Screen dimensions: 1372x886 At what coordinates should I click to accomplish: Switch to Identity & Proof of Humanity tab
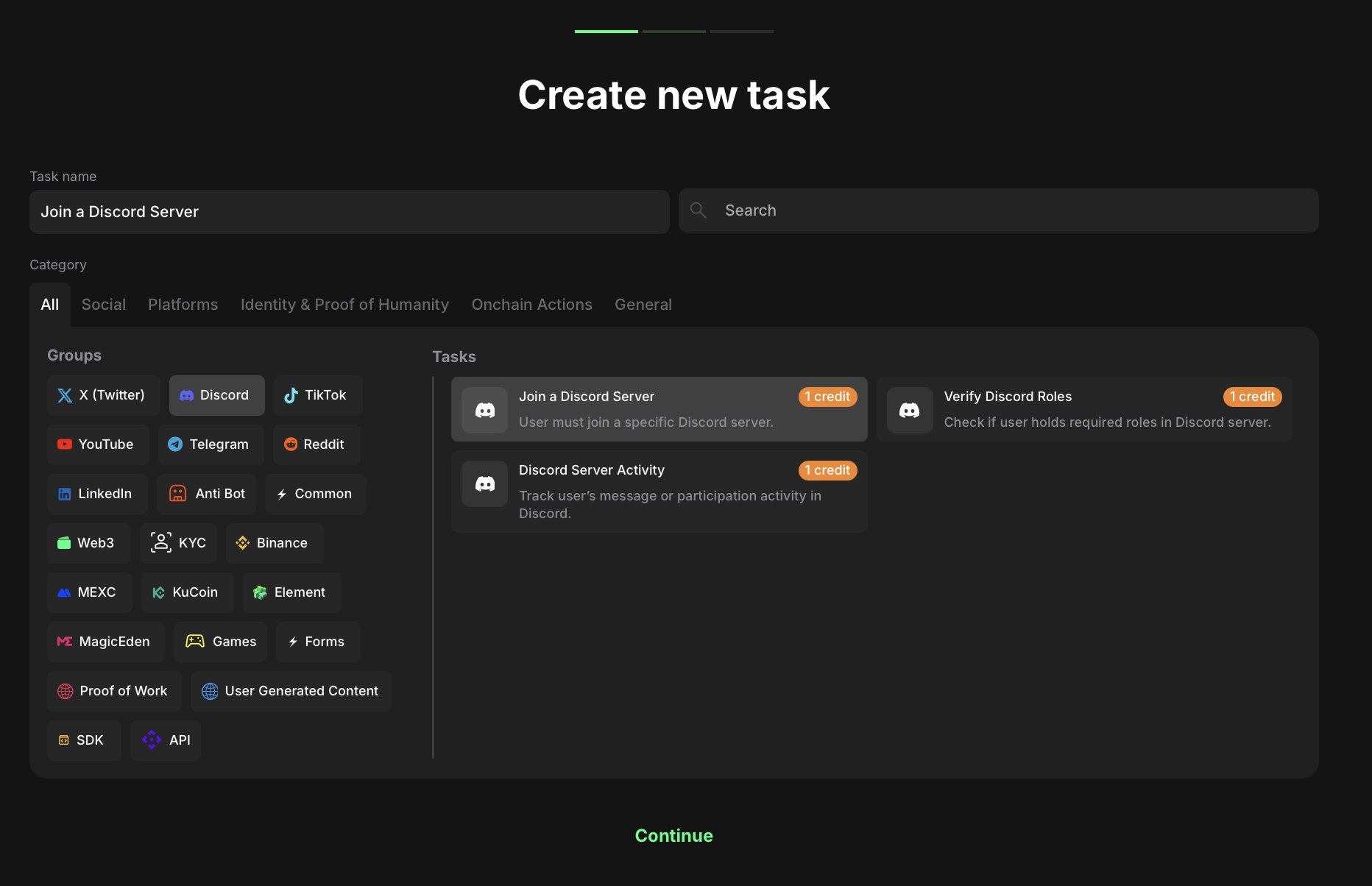point(344,305)
